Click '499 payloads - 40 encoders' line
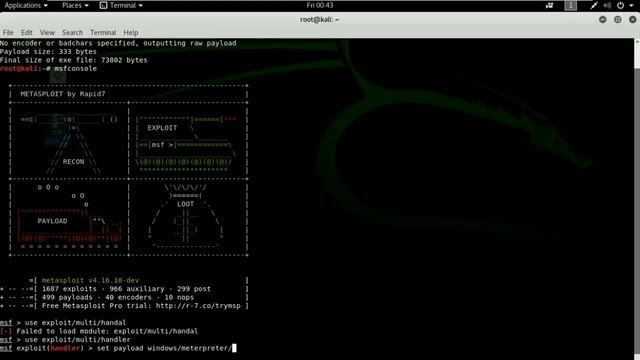The height and width of the screenshot is (360, 640). pyautogui.click(x=118, y=297)
